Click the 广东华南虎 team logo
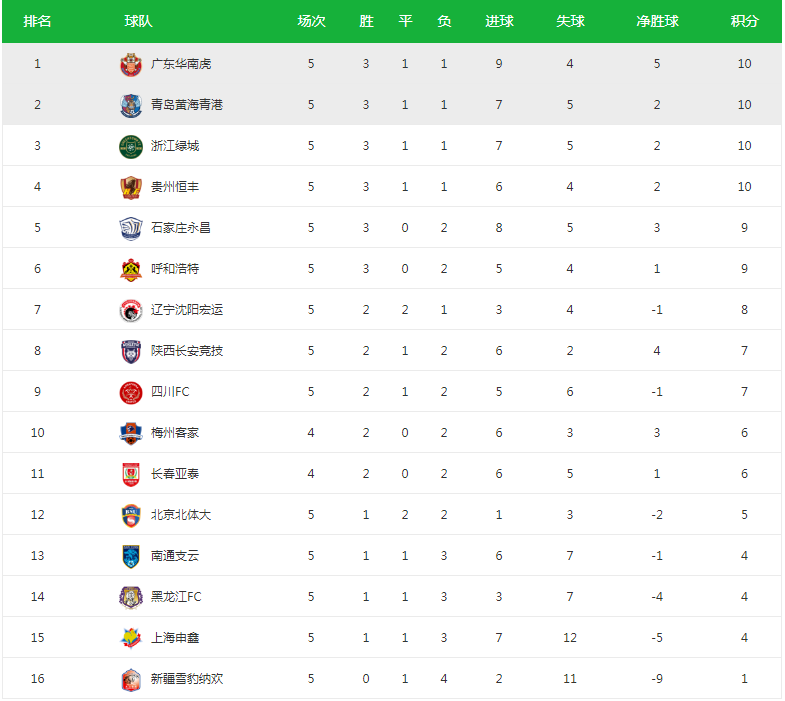The width and height of the screenshot is (785, 701). click(x=131, y=64)
